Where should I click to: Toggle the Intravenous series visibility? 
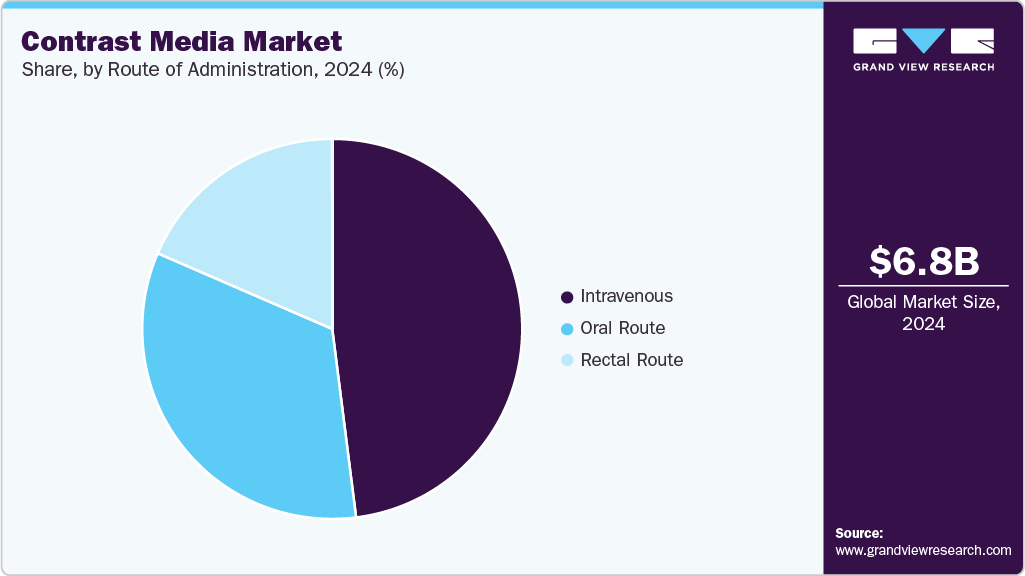point(627,296)
